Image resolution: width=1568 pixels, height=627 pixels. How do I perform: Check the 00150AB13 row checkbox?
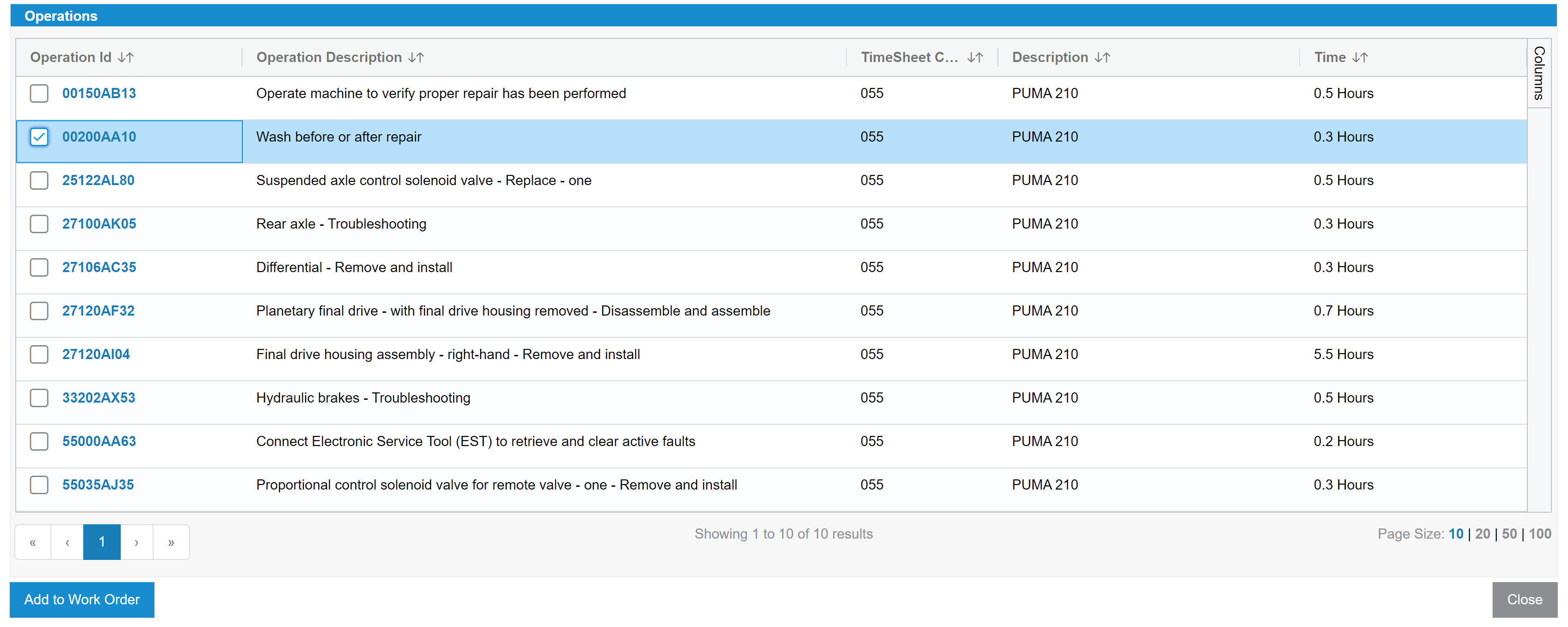point(39,93)
